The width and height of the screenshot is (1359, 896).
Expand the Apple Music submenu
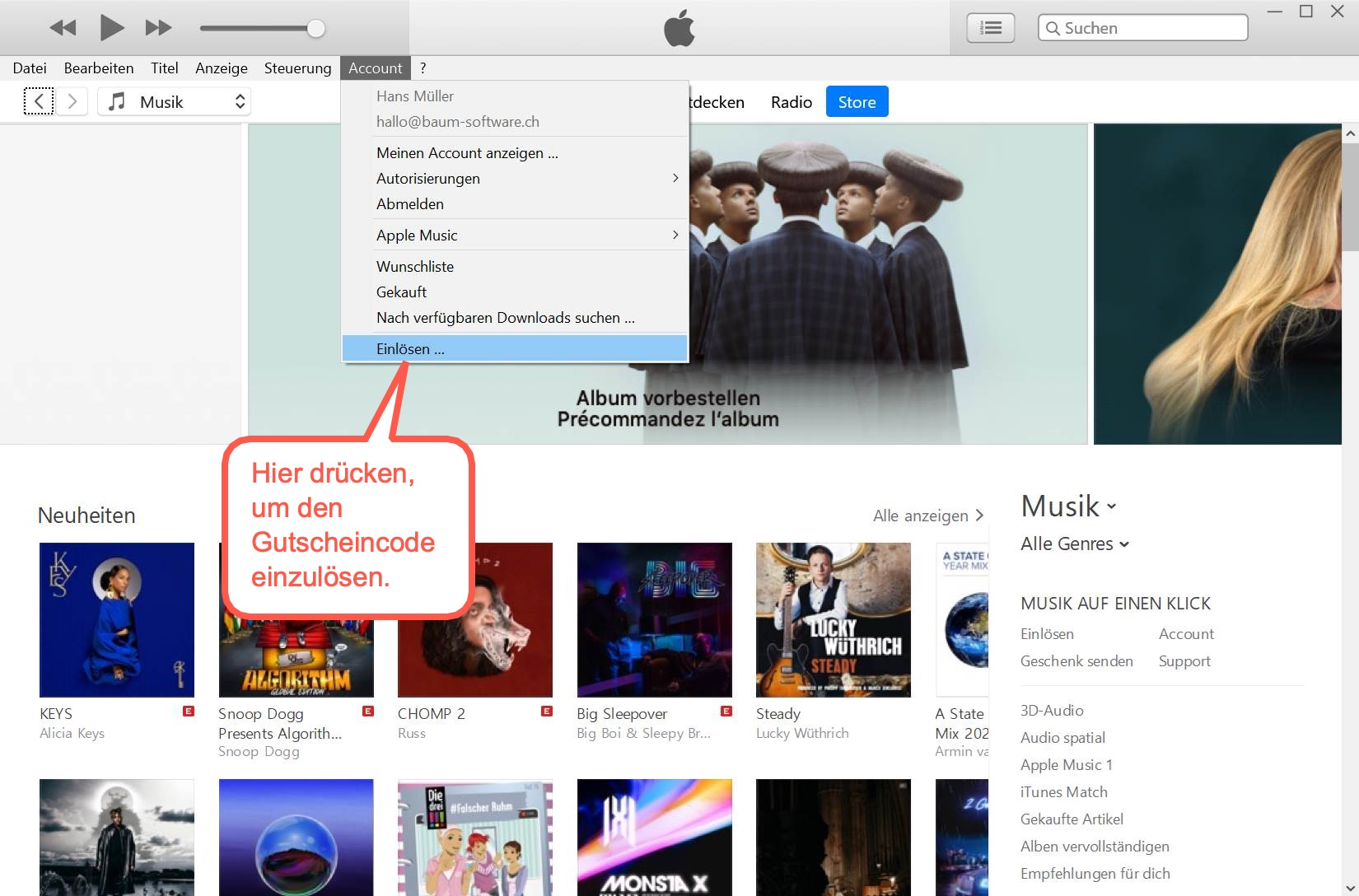click(515, 236)
